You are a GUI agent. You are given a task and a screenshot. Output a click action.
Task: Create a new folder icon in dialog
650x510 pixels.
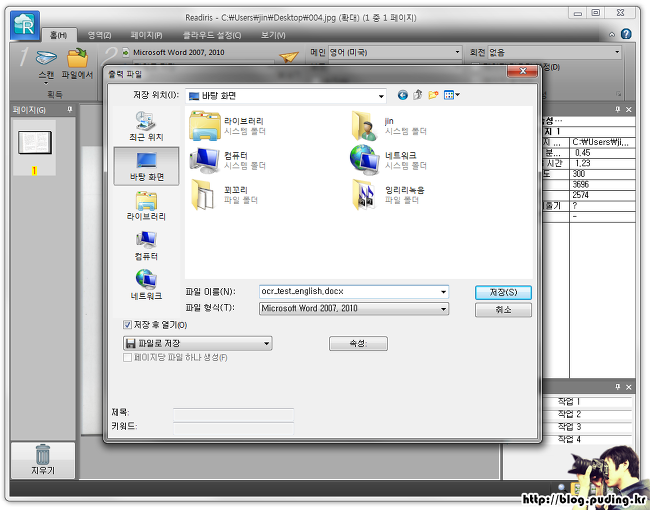coord(433,95)
